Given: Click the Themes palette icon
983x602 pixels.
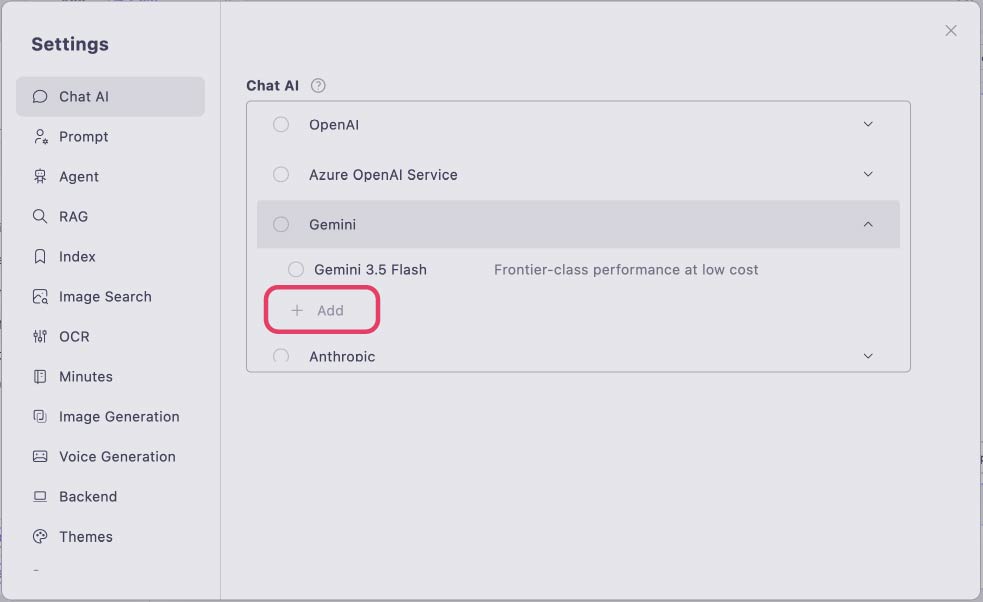Looking at the screenshot, I should click(40, 536).
